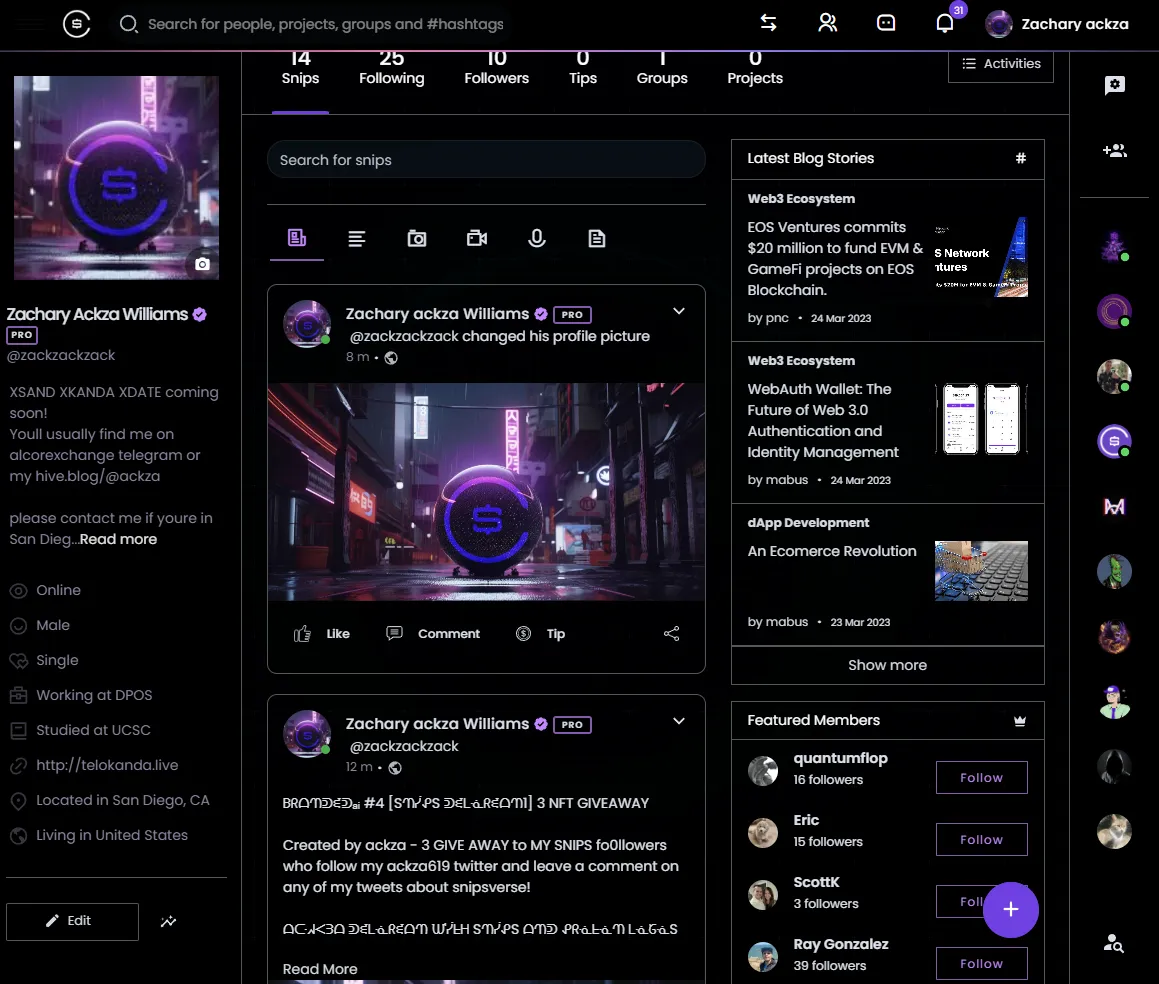Open the hashtag icon in Latest Blog Stories

tap(1020, 158)
